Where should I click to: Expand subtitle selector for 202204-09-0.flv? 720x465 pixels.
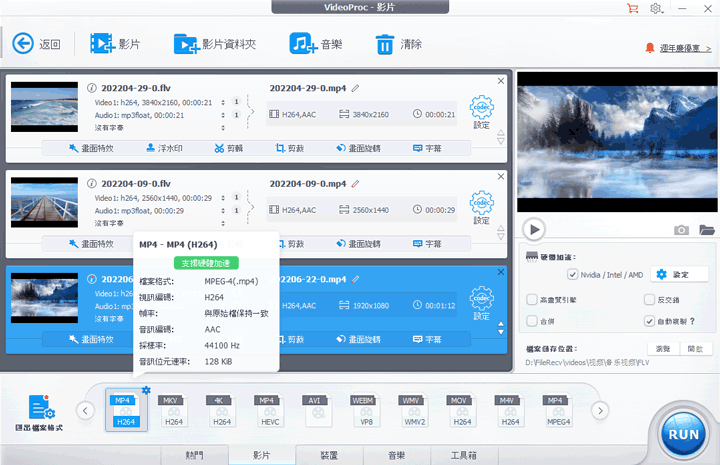point(223,223)
